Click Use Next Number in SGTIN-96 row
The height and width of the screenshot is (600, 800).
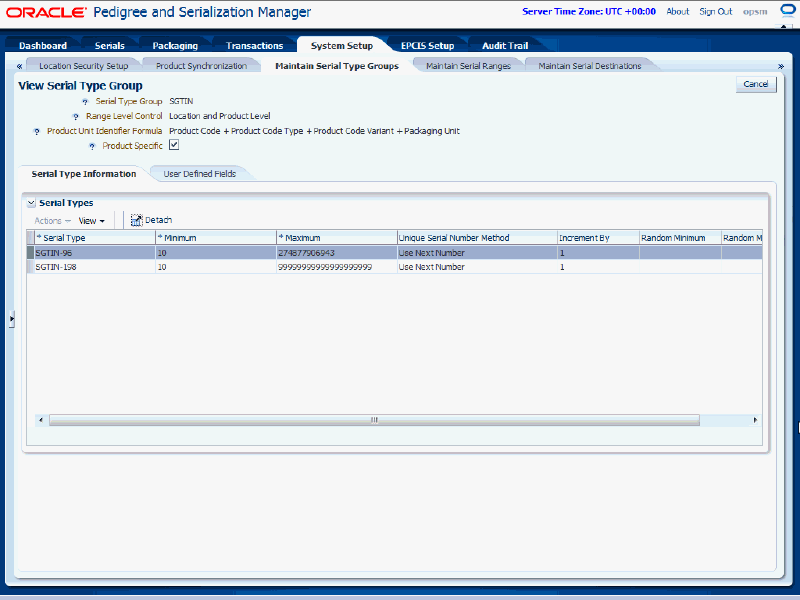point(432,253)
